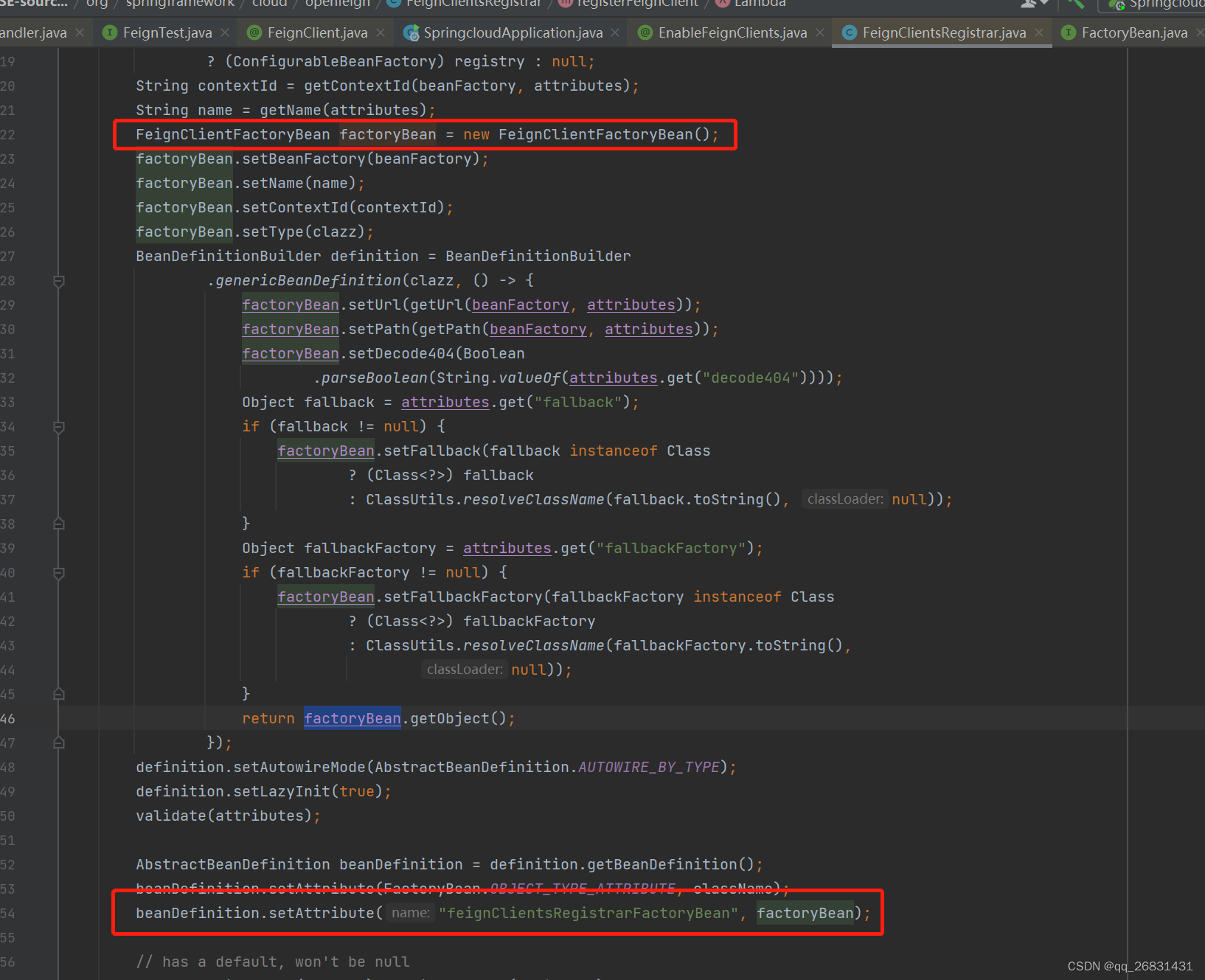Click getBeanDefinition() on line 52

671,865
